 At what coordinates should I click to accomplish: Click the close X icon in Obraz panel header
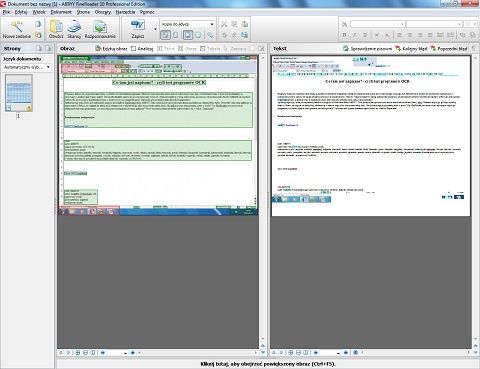261,48
